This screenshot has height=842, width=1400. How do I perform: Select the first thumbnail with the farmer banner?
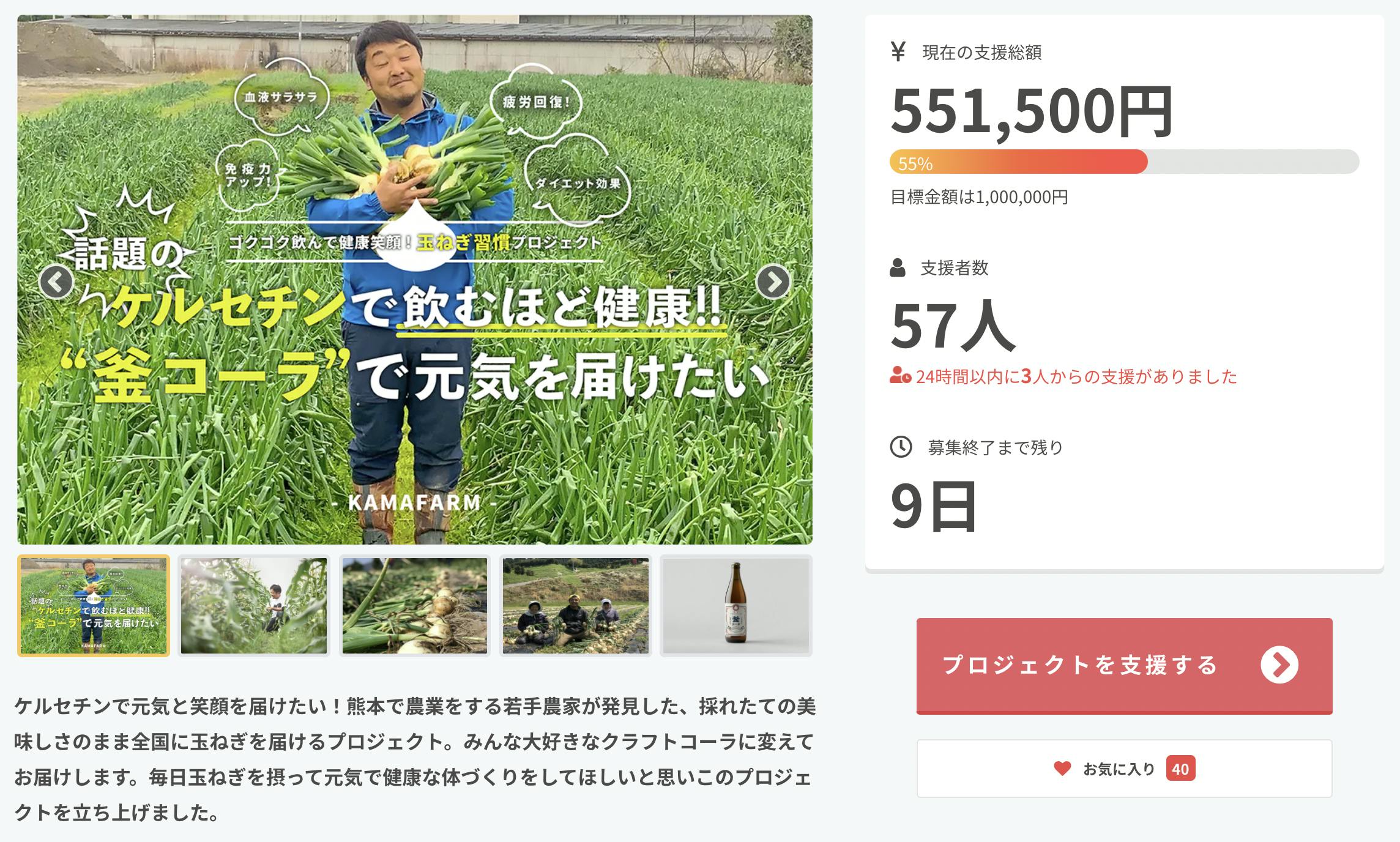tap(94, 606)
